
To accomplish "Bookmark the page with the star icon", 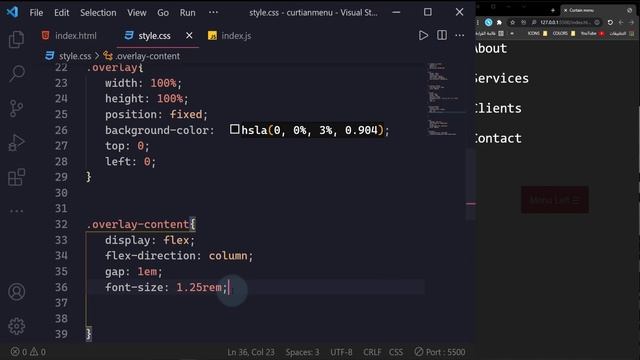I will 513,22.
